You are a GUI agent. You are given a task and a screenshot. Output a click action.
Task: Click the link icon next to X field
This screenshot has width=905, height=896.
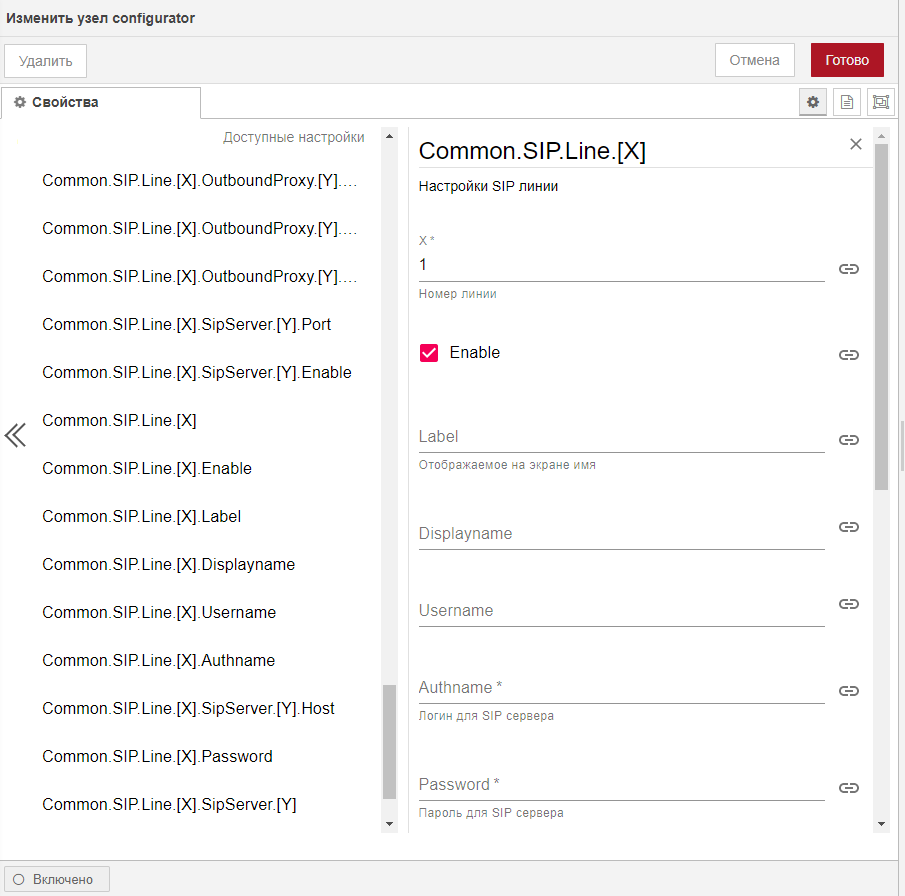pos(848,269)
